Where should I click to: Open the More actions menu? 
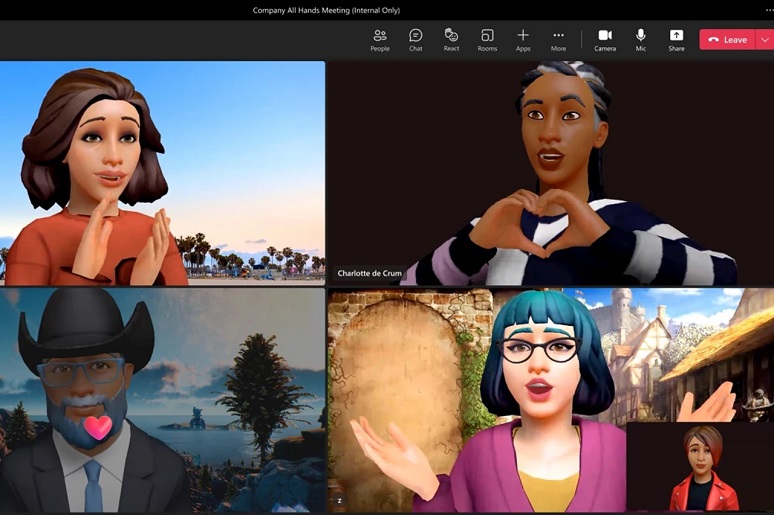[x=558, y=40]
